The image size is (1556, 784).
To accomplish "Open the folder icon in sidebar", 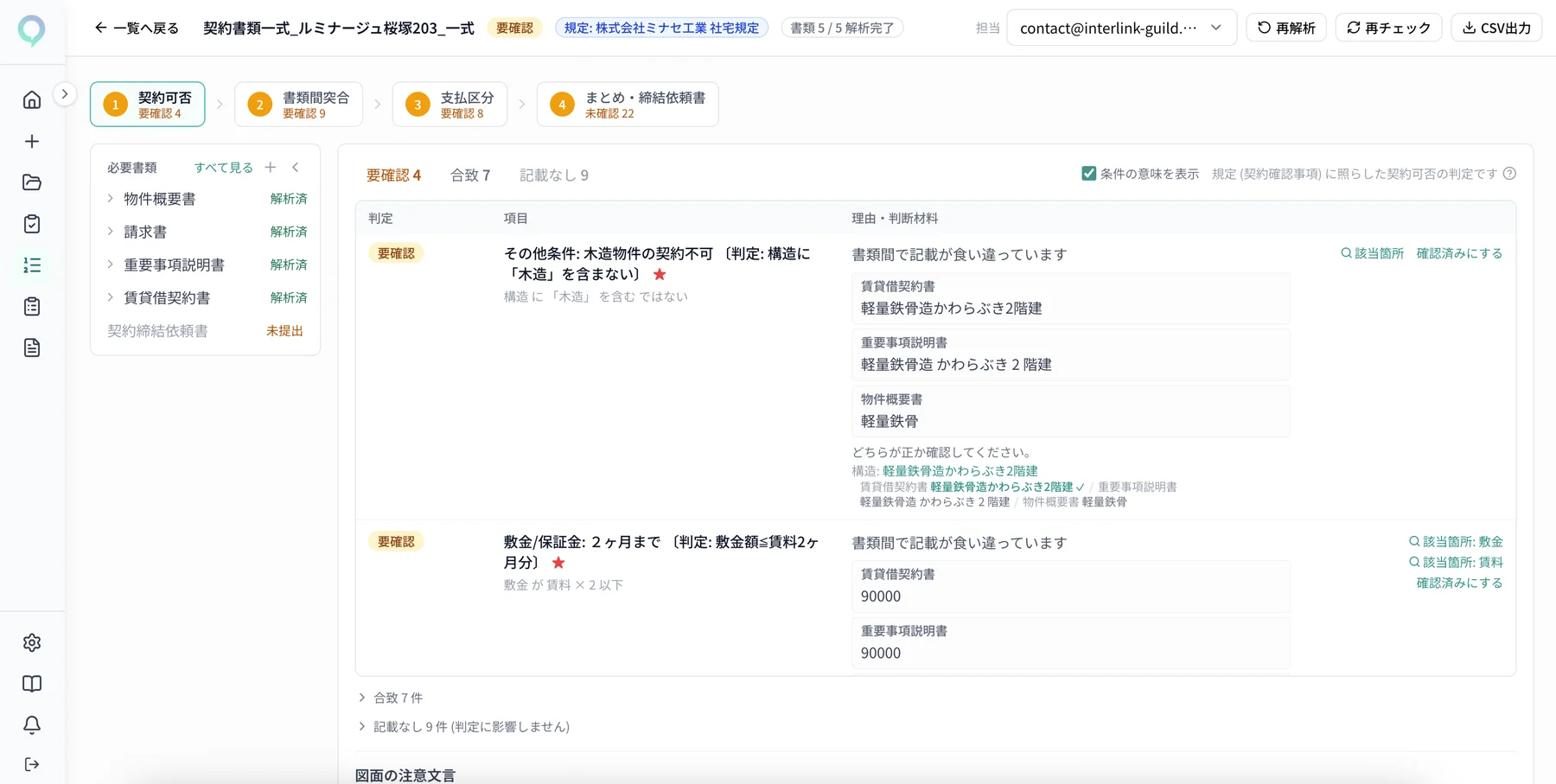I will click(32, 182).
